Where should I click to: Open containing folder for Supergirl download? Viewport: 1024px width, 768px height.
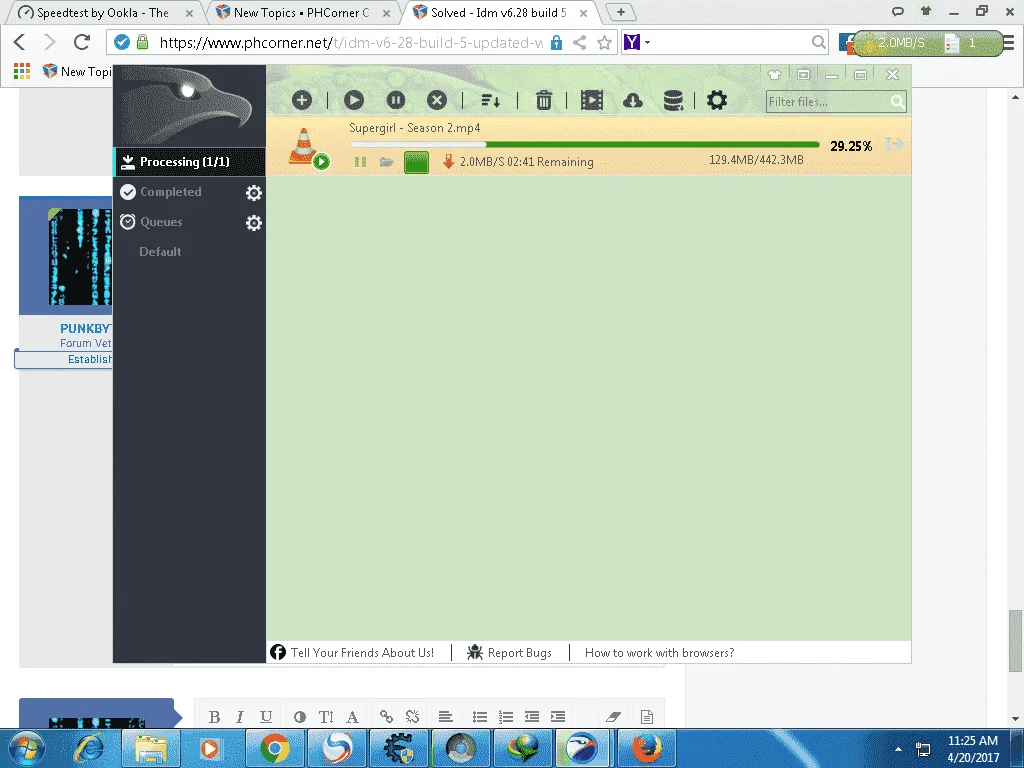click(x=387, y=162)
